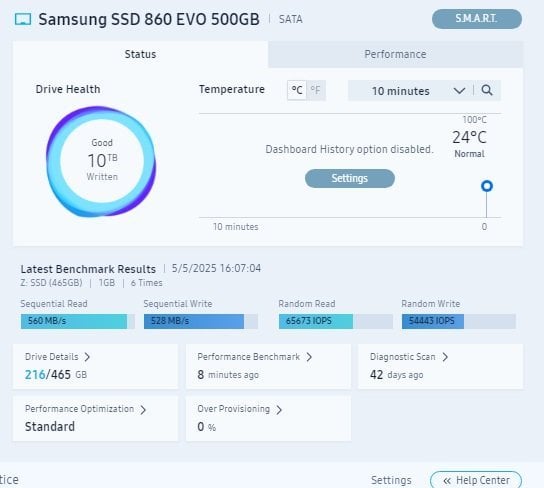Click the Performance Benchmark link label
The width and height of the screenshot is (544, 488).
tap(248, 357)
